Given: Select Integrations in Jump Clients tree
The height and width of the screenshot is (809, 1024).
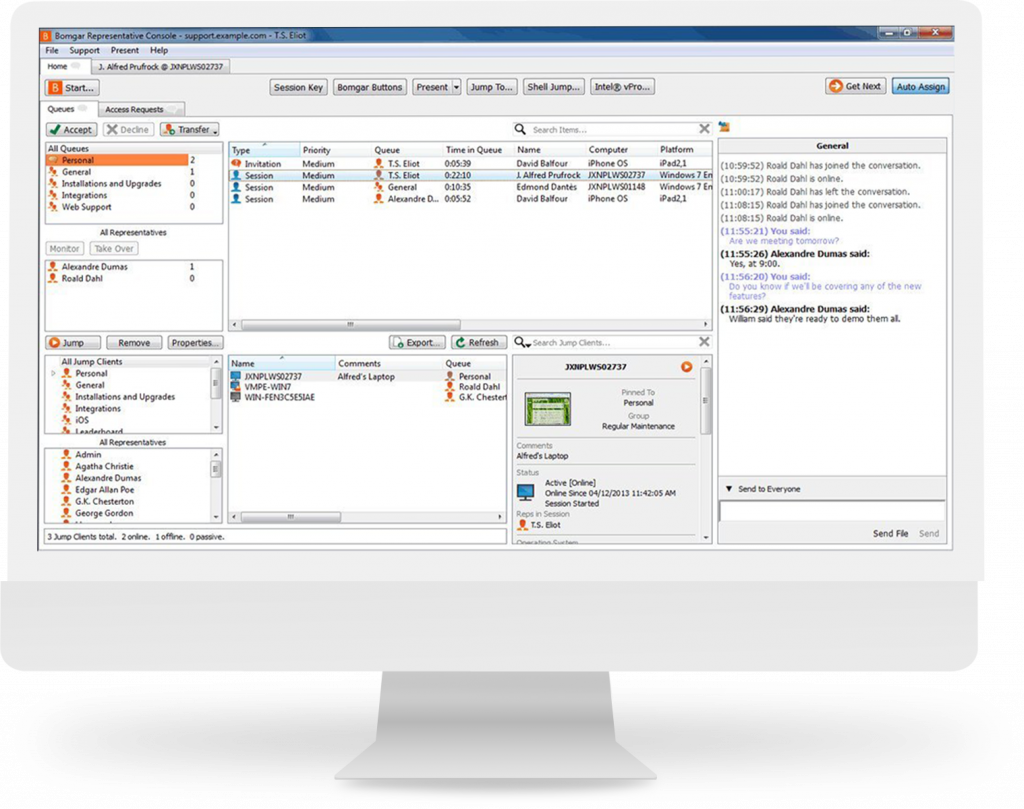Looking at the screenshot, I should coord(97,408).
